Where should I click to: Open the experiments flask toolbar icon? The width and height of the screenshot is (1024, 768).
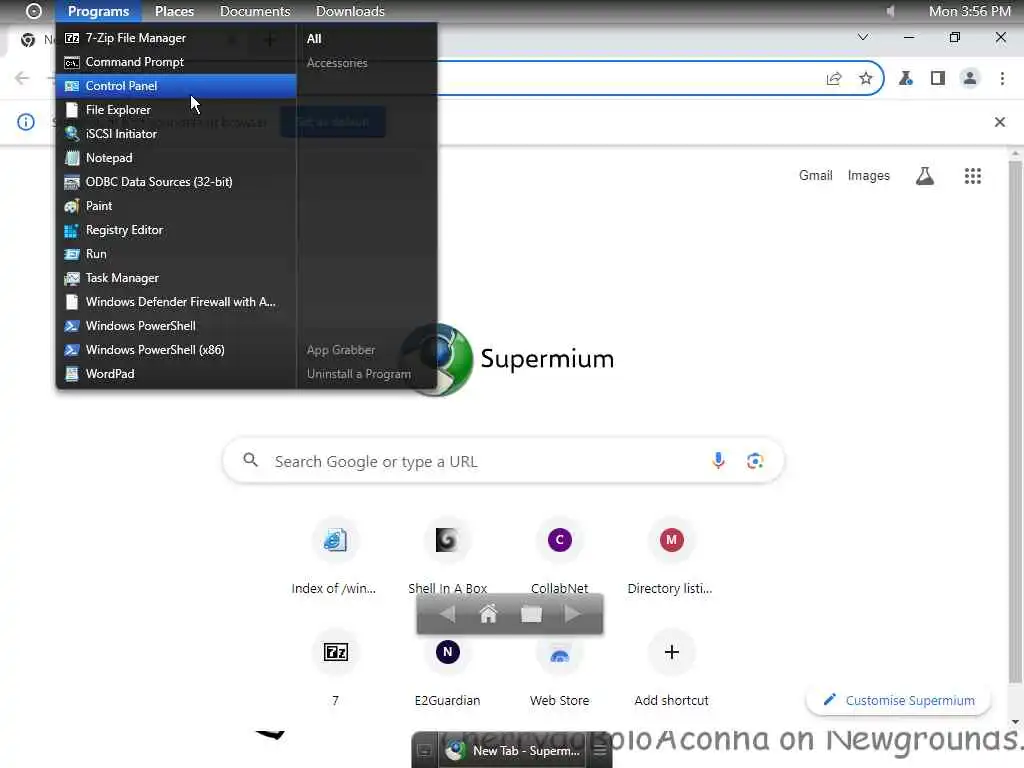point(906,78)
